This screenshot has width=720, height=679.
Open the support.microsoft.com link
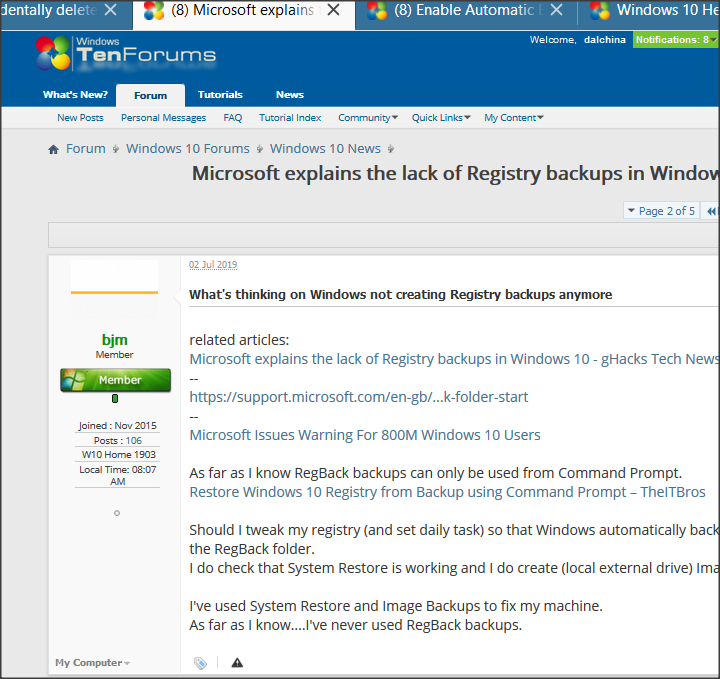(x=359, y=397)
